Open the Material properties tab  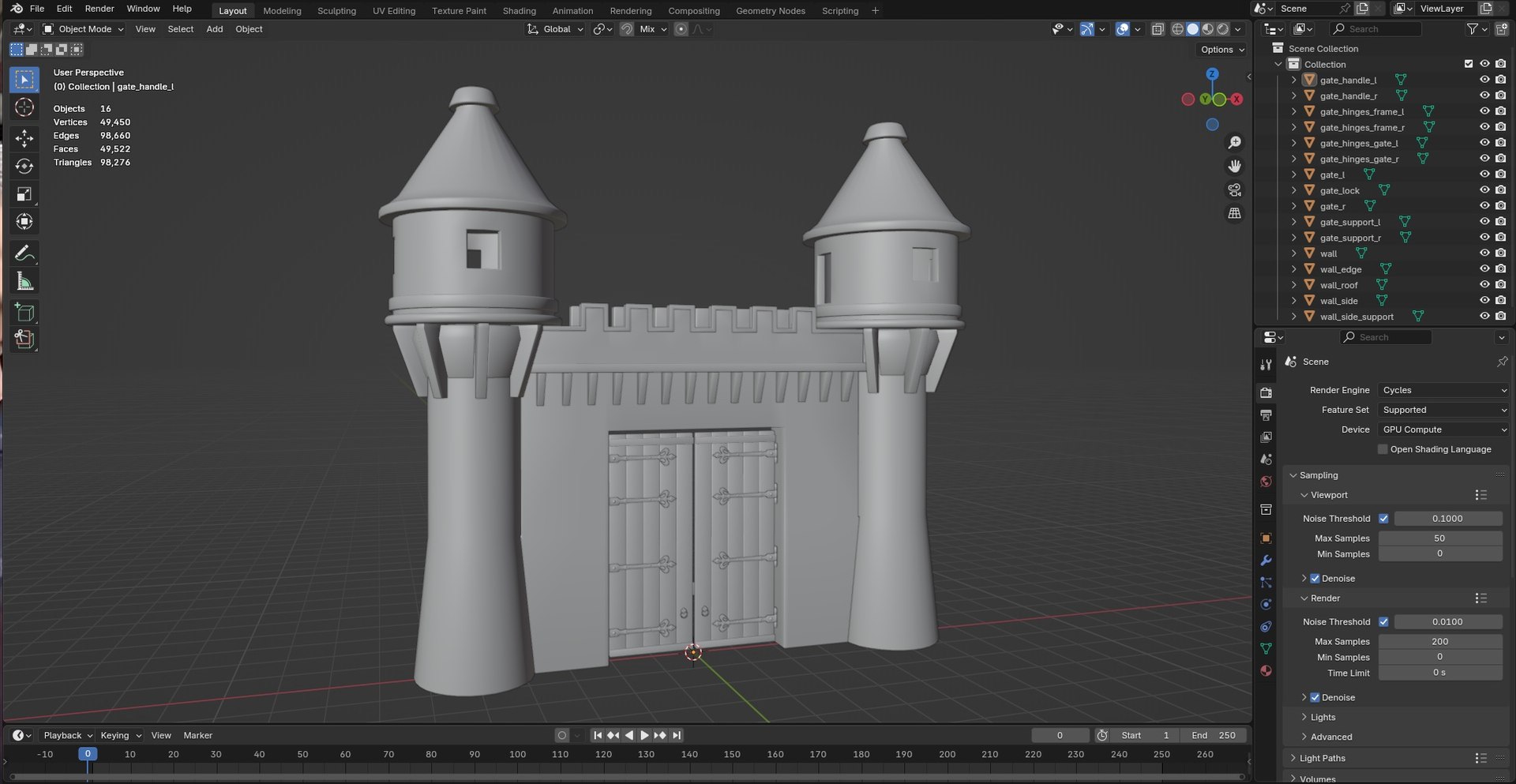point(1266,670)
